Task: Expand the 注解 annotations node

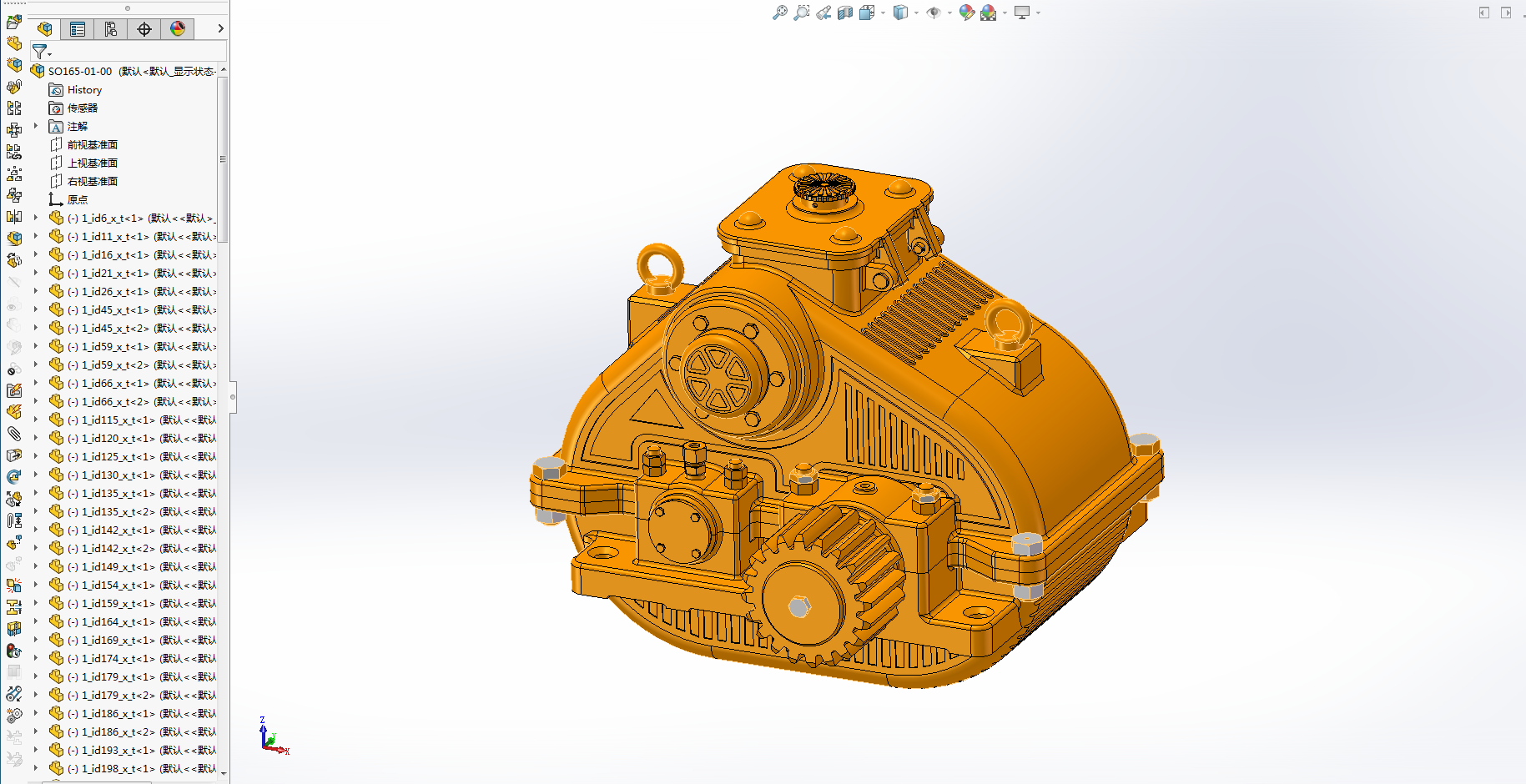Action: (35, 126)
